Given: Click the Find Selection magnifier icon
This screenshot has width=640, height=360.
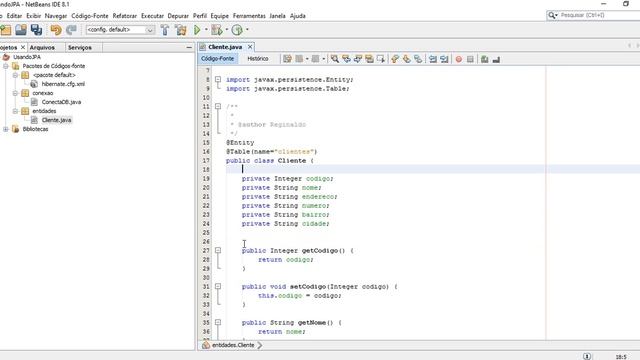Looking at the screenshot, I should point(335,59).
